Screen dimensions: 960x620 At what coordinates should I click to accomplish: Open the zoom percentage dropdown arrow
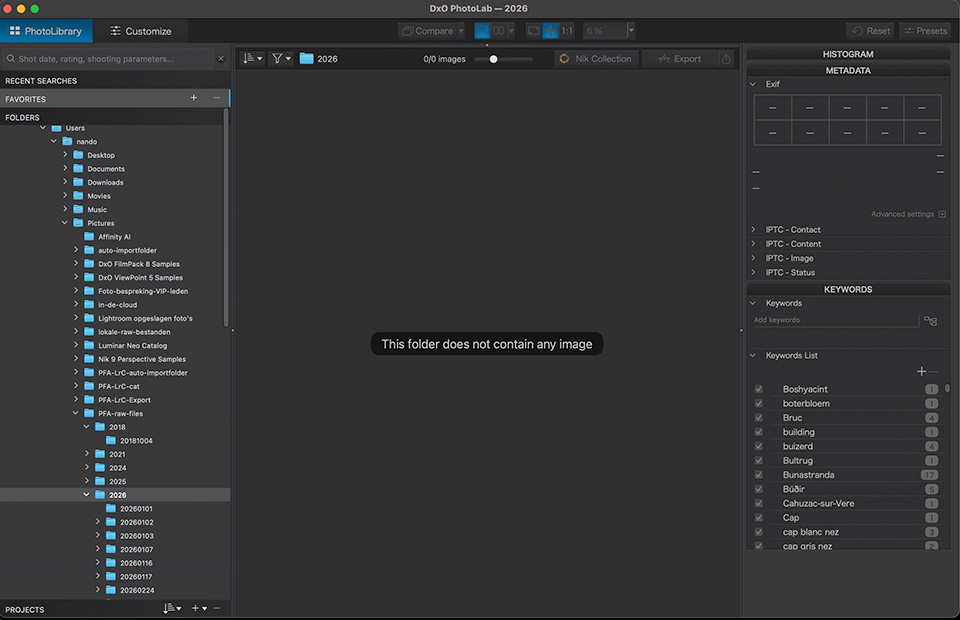point(631,31)
